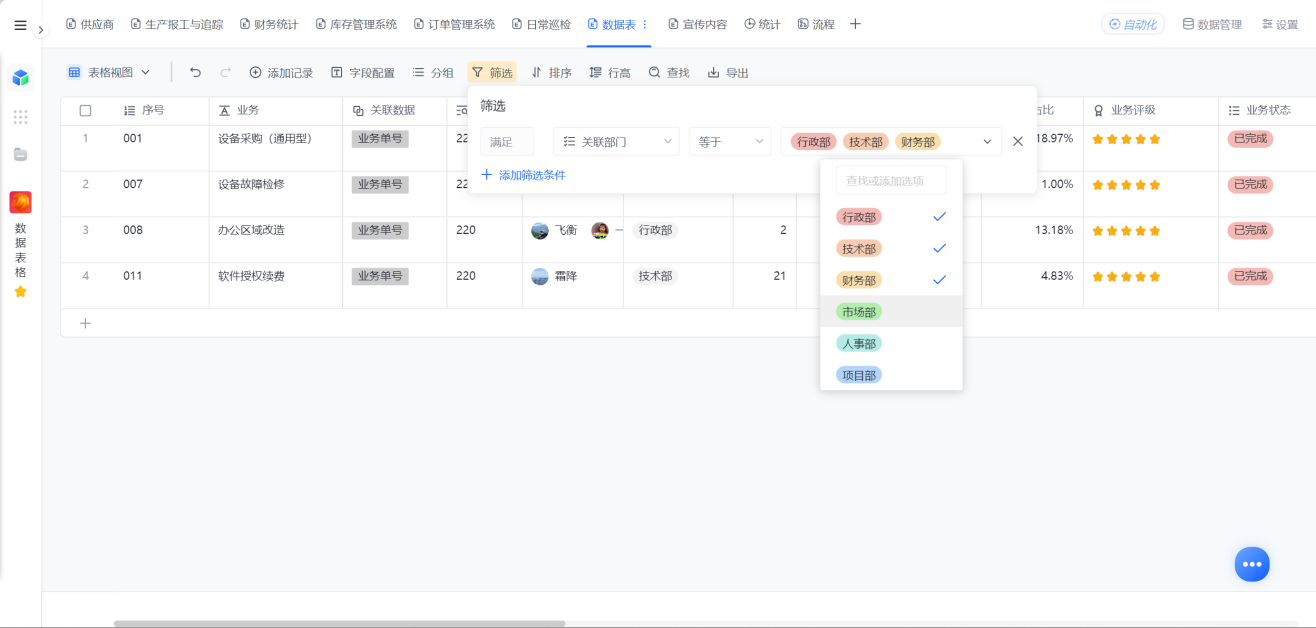Select 人事部 option in list
Image resolution: width=1316 pixels, height=628 pixels.
(891, 343)
